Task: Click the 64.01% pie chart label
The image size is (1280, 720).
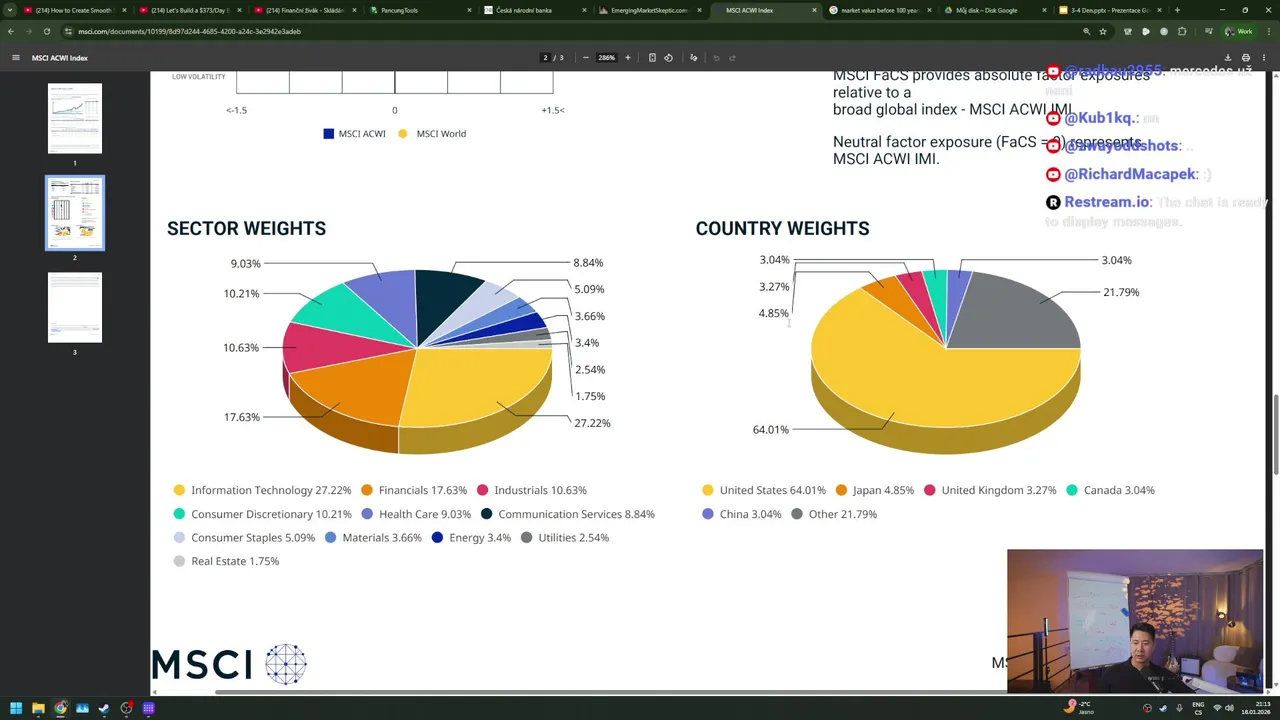Action: (770, 430)
